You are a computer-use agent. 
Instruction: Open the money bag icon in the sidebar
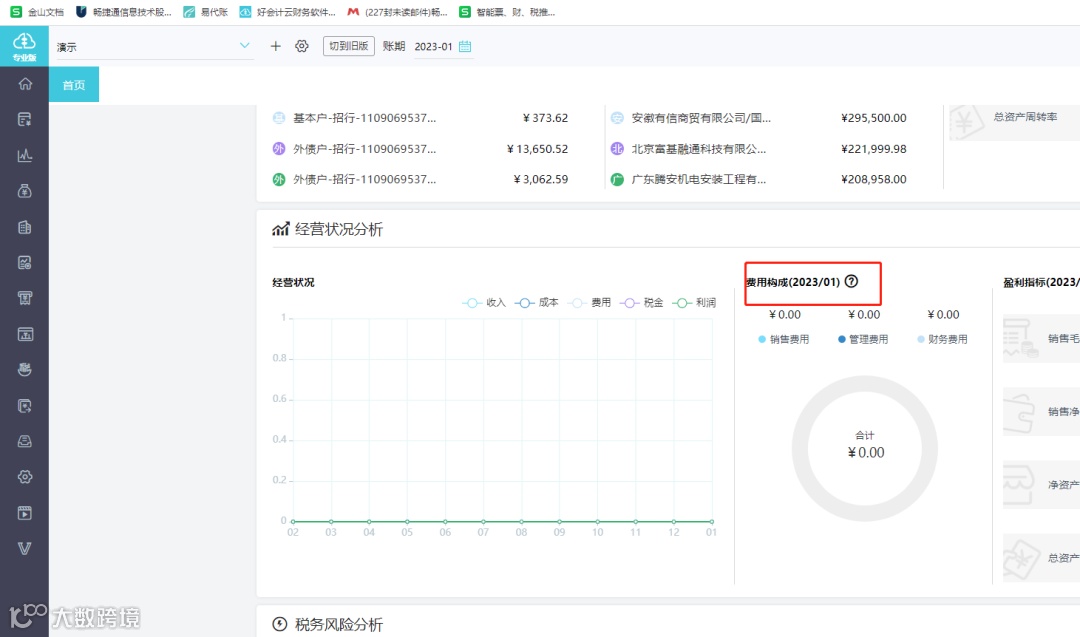coord(25,191)
